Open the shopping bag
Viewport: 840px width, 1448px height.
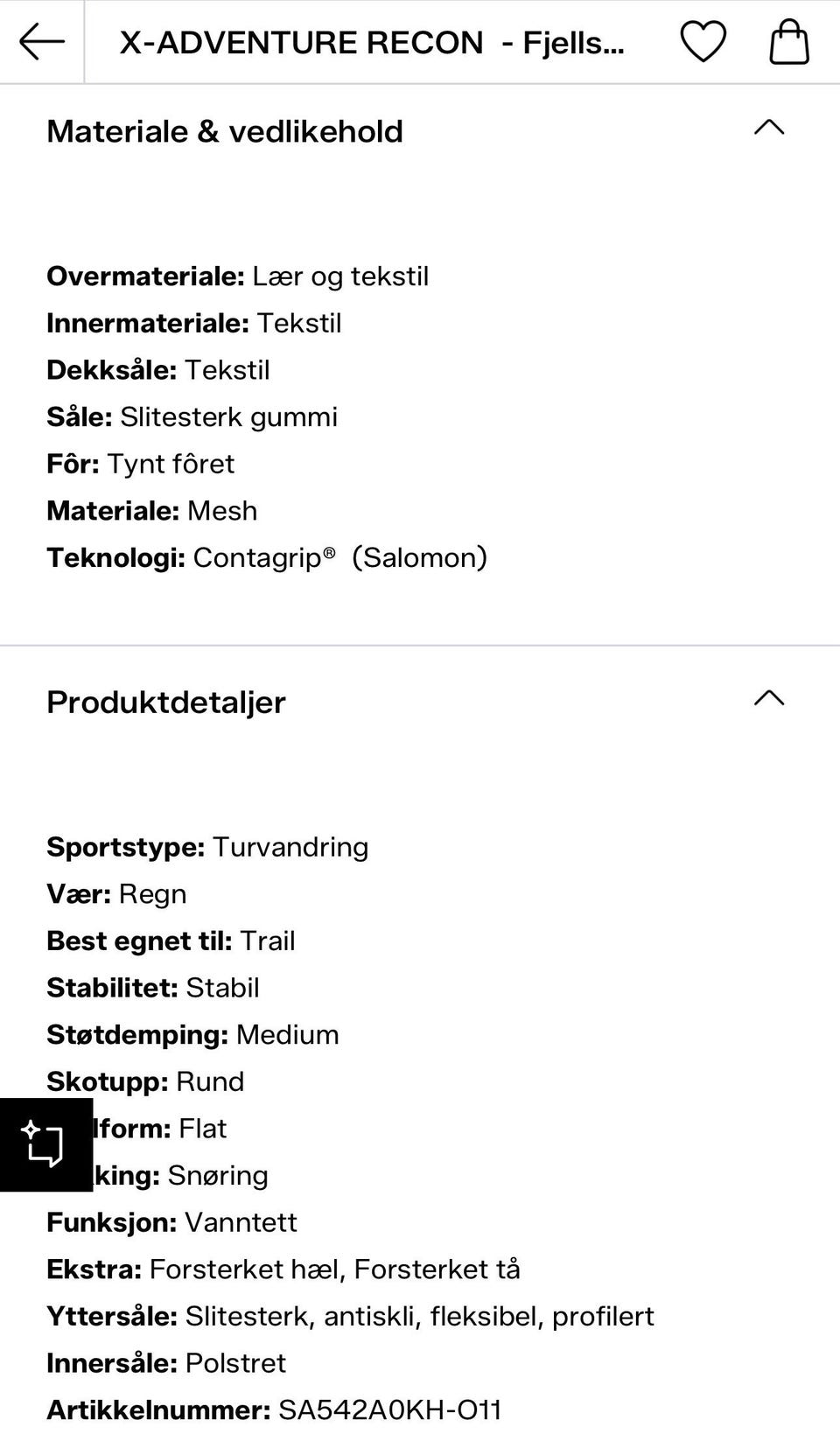[x=788, y=42]
